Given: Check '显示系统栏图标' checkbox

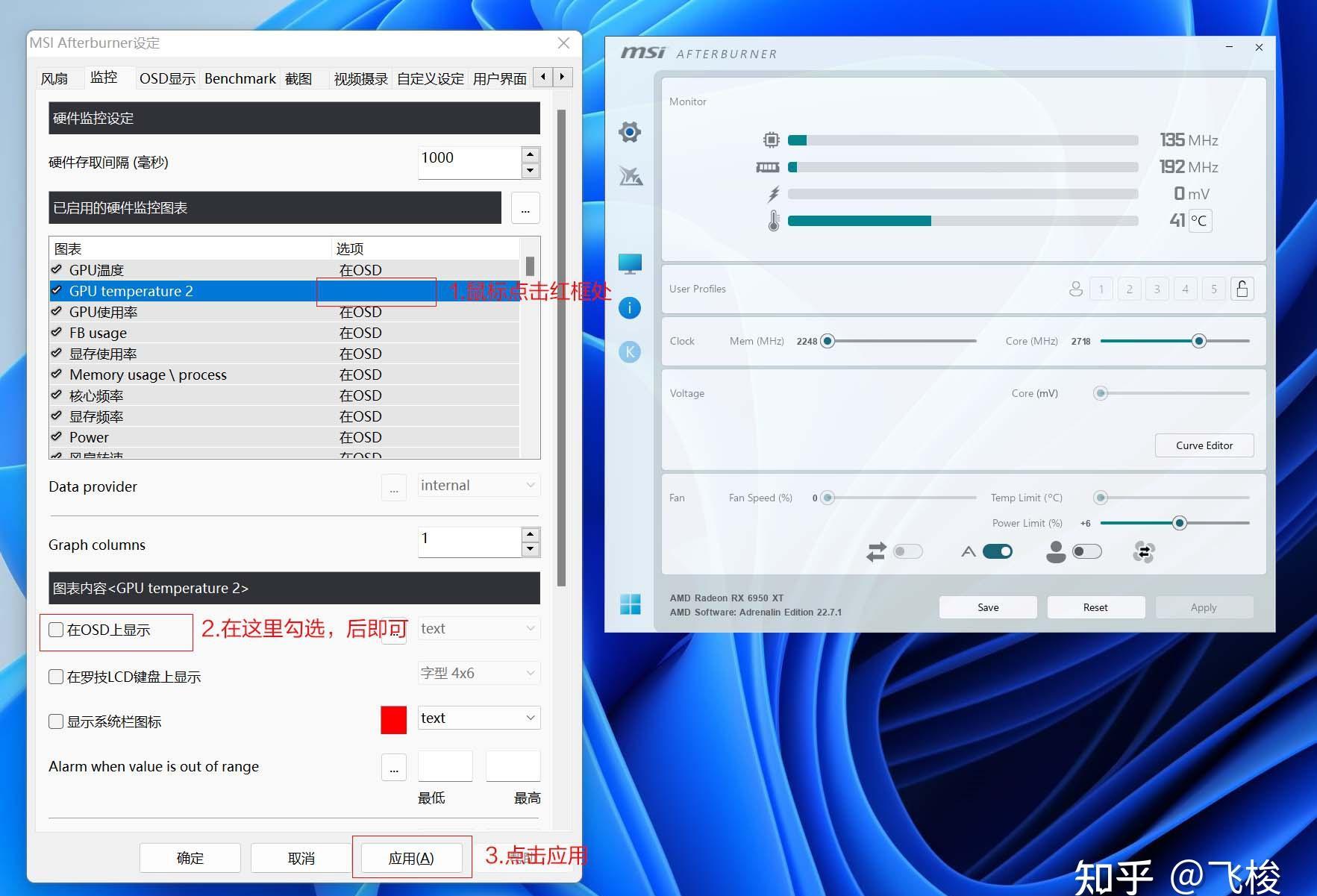Looking at the screenshot, I should (56, 721).
